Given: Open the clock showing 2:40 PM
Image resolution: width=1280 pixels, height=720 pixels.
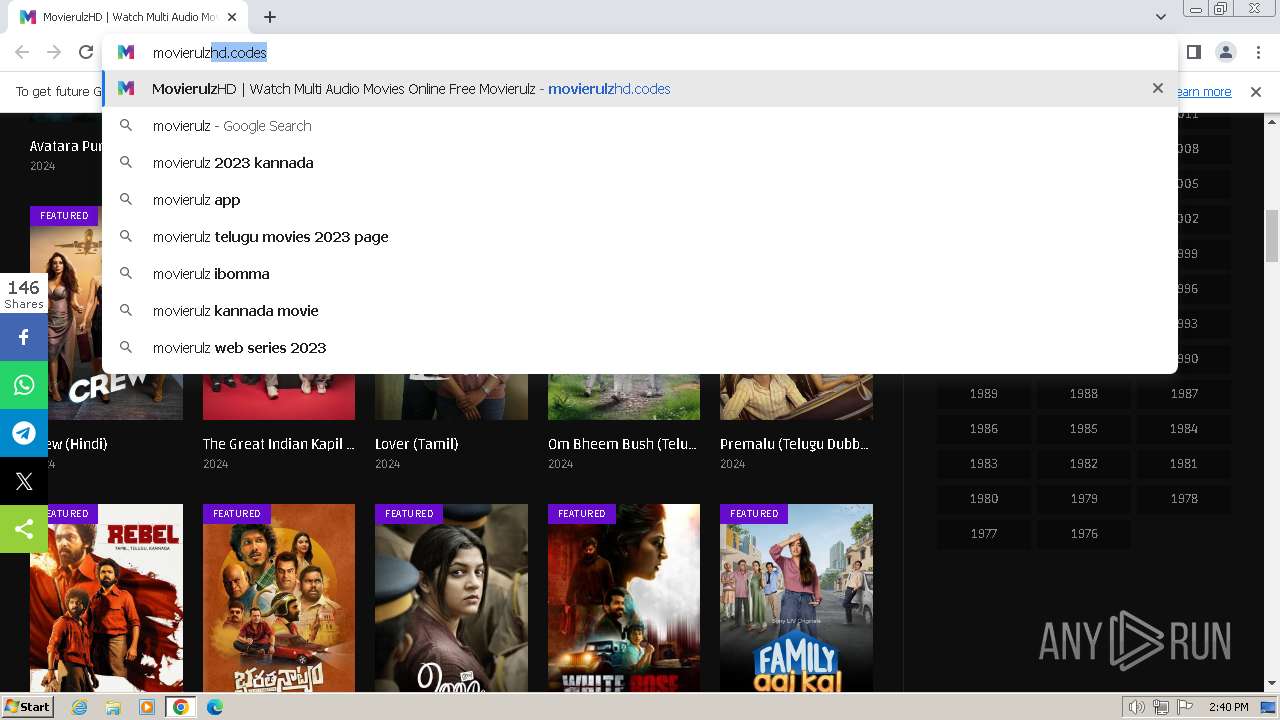Looking at the screenshot, I should (x=1228, y=707).
